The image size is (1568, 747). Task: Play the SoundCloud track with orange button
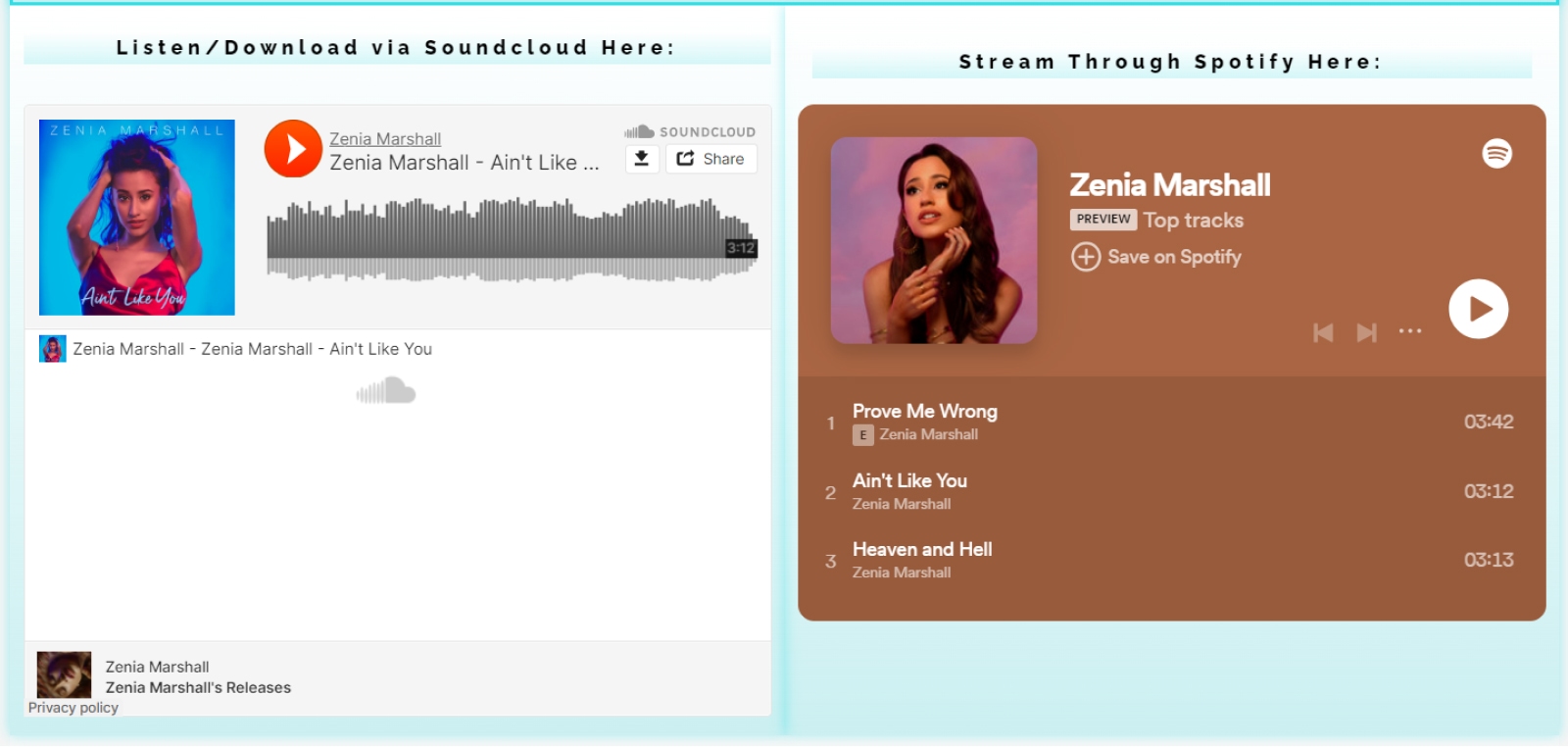(293, 148)
